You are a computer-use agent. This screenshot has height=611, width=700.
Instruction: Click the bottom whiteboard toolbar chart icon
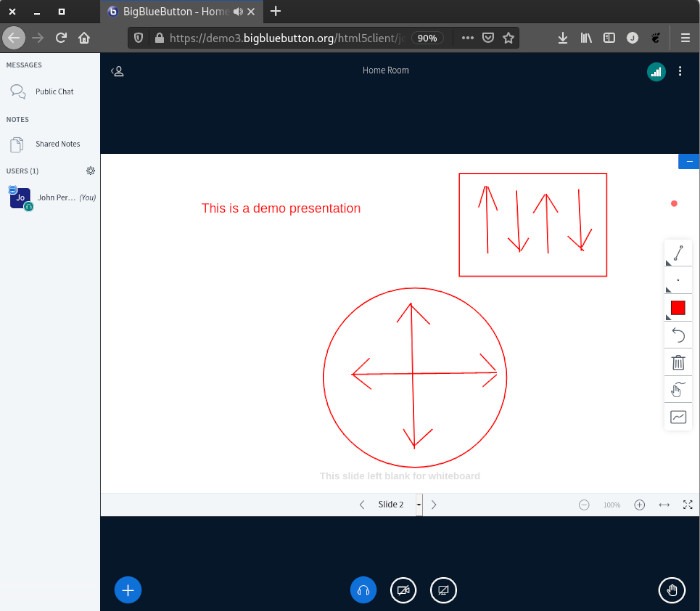click(678, 417)
